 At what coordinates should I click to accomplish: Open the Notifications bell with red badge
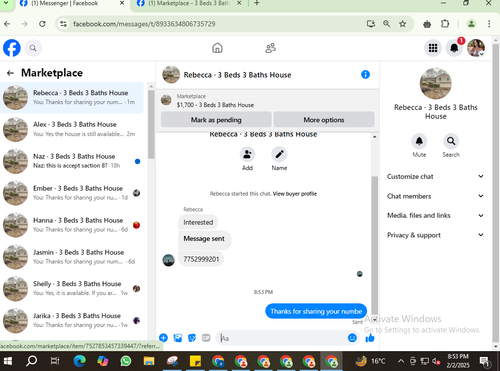click(454, 48)
